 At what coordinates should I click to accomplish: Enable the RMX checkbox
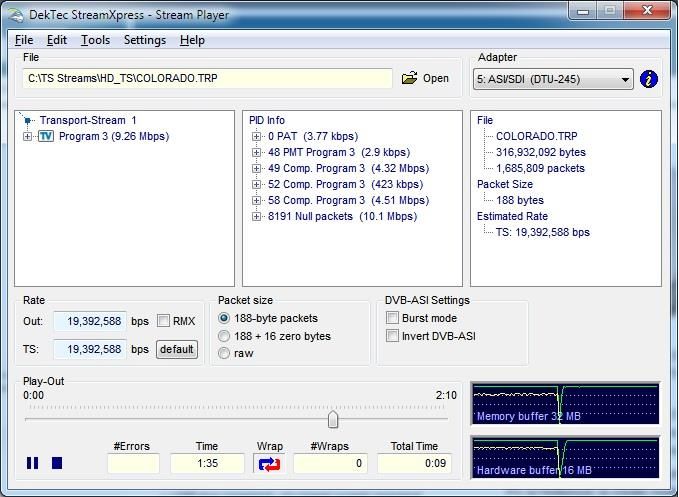[x=163, y=321]
